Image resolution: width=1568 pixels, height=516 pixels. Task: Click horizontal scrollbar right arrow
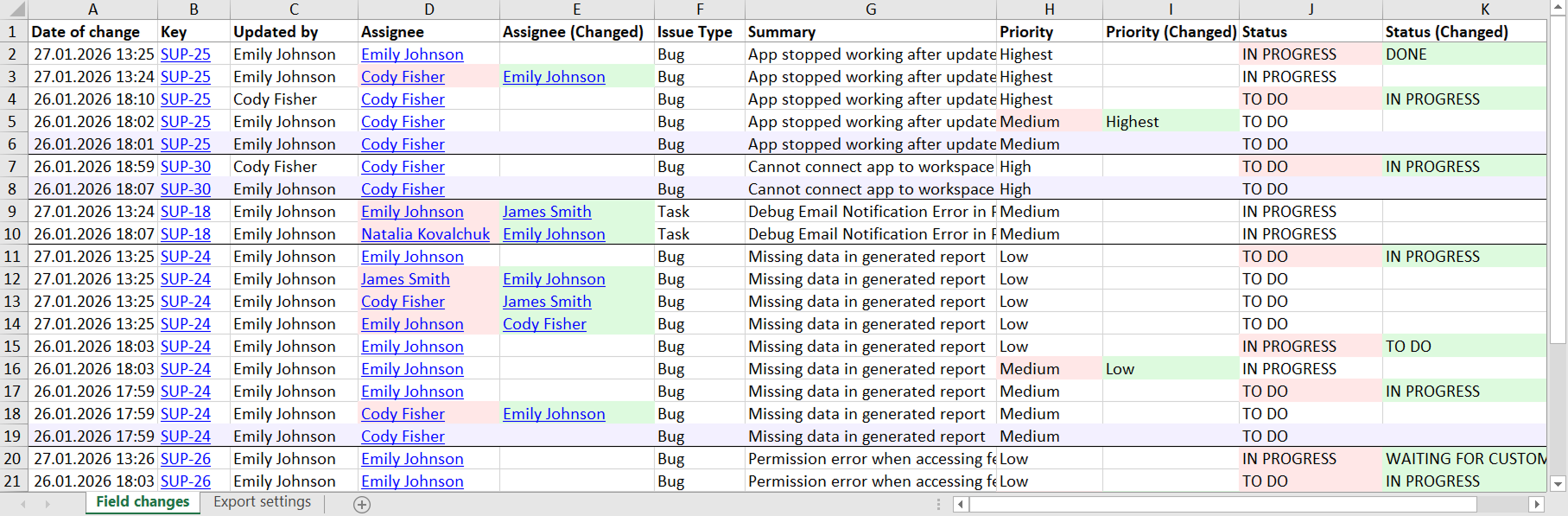tap(1536, 504)
